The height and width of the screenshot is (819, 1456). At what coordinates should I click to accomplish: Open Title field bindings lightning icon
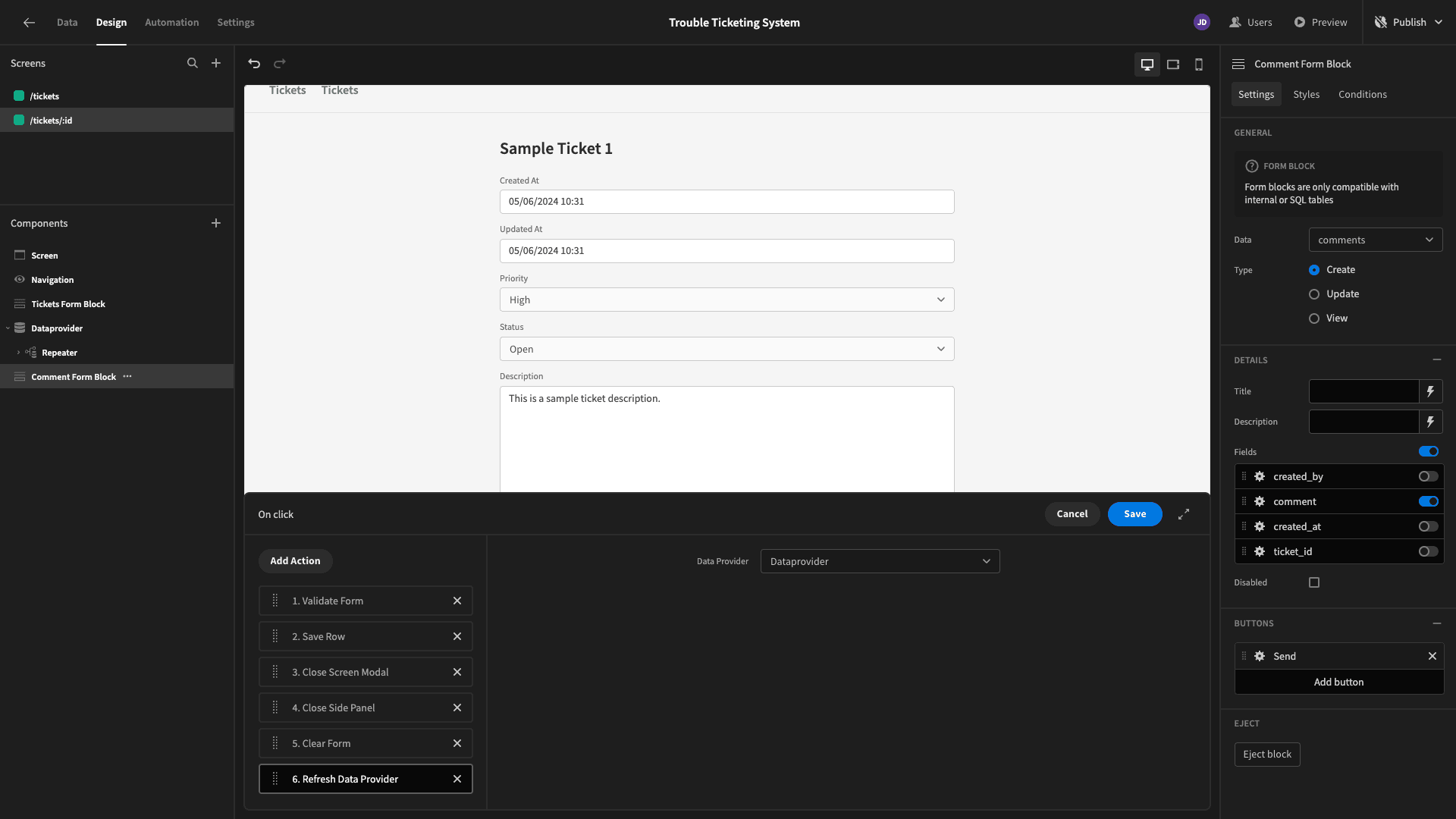1430,391
